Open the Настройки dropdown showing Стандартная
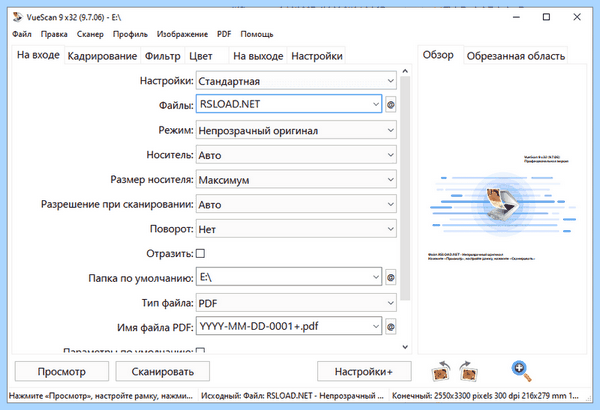600x410 pixels. 296,81
